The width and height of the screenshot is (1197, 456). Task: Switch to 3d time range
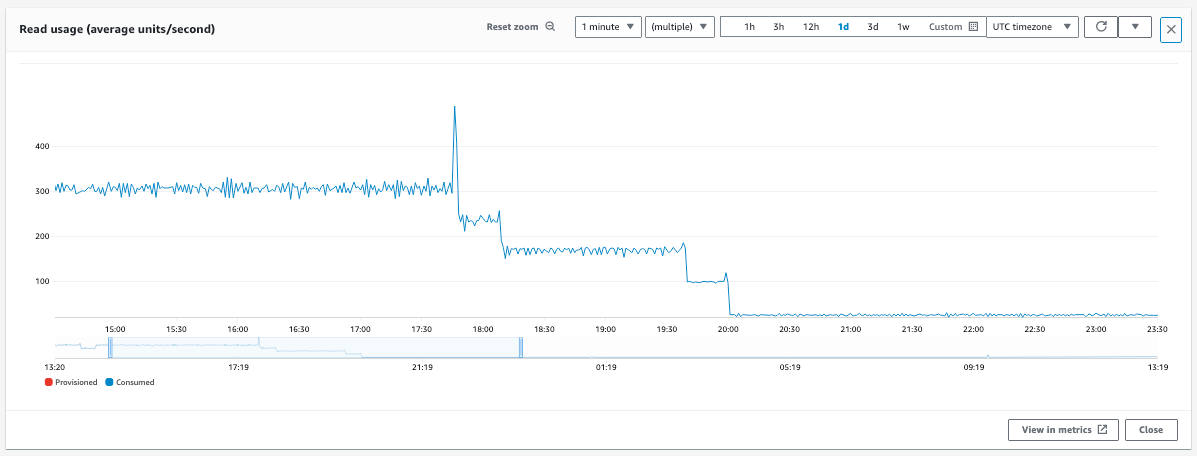(873, 27)
